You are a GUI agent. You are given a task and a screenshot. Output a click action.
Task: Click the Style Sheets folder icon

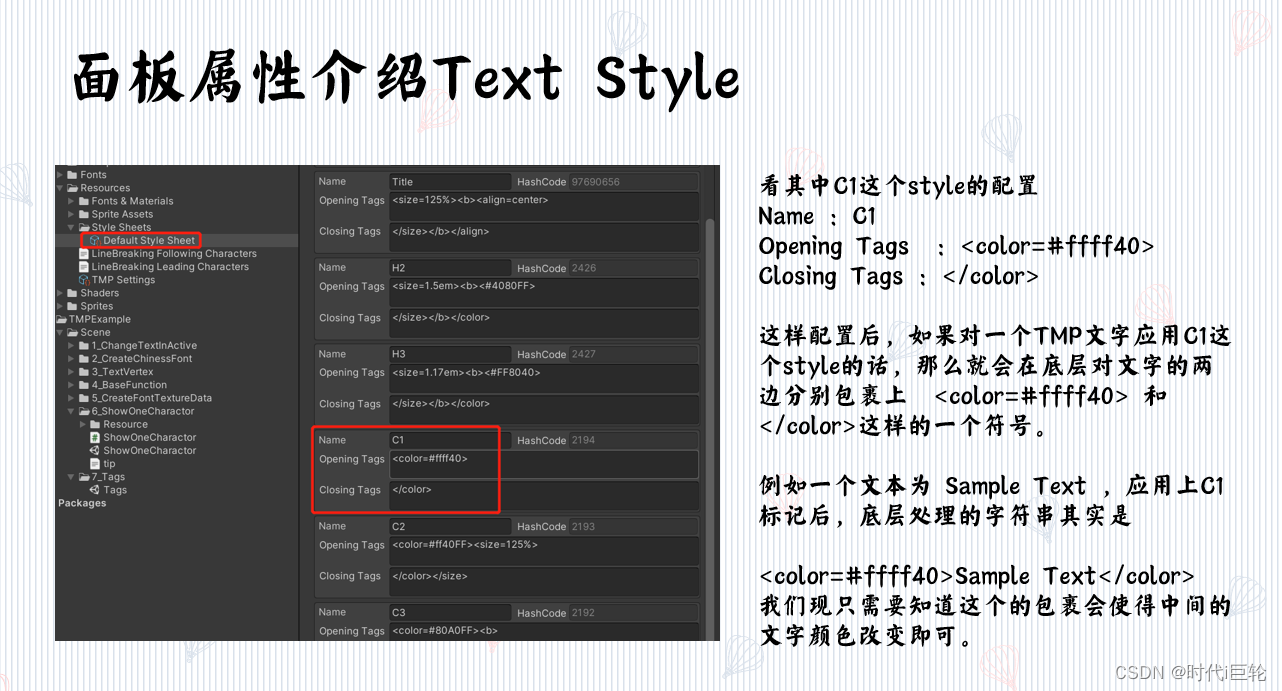pyautogui.click(x=85, y=227)
